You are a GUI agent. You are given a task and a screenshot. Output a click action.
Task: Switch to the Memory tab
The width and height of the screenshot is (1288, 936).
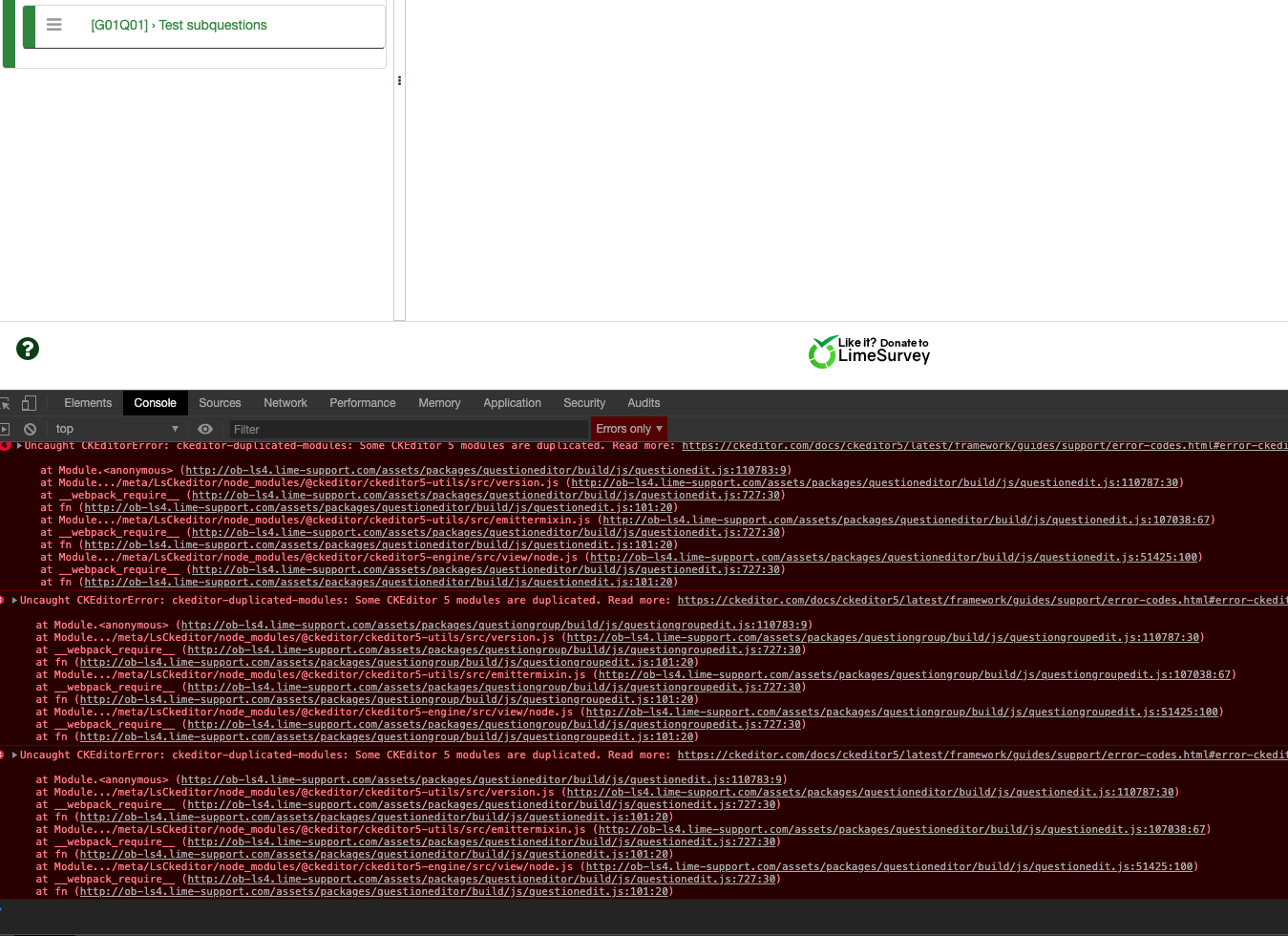click(439, 403)
